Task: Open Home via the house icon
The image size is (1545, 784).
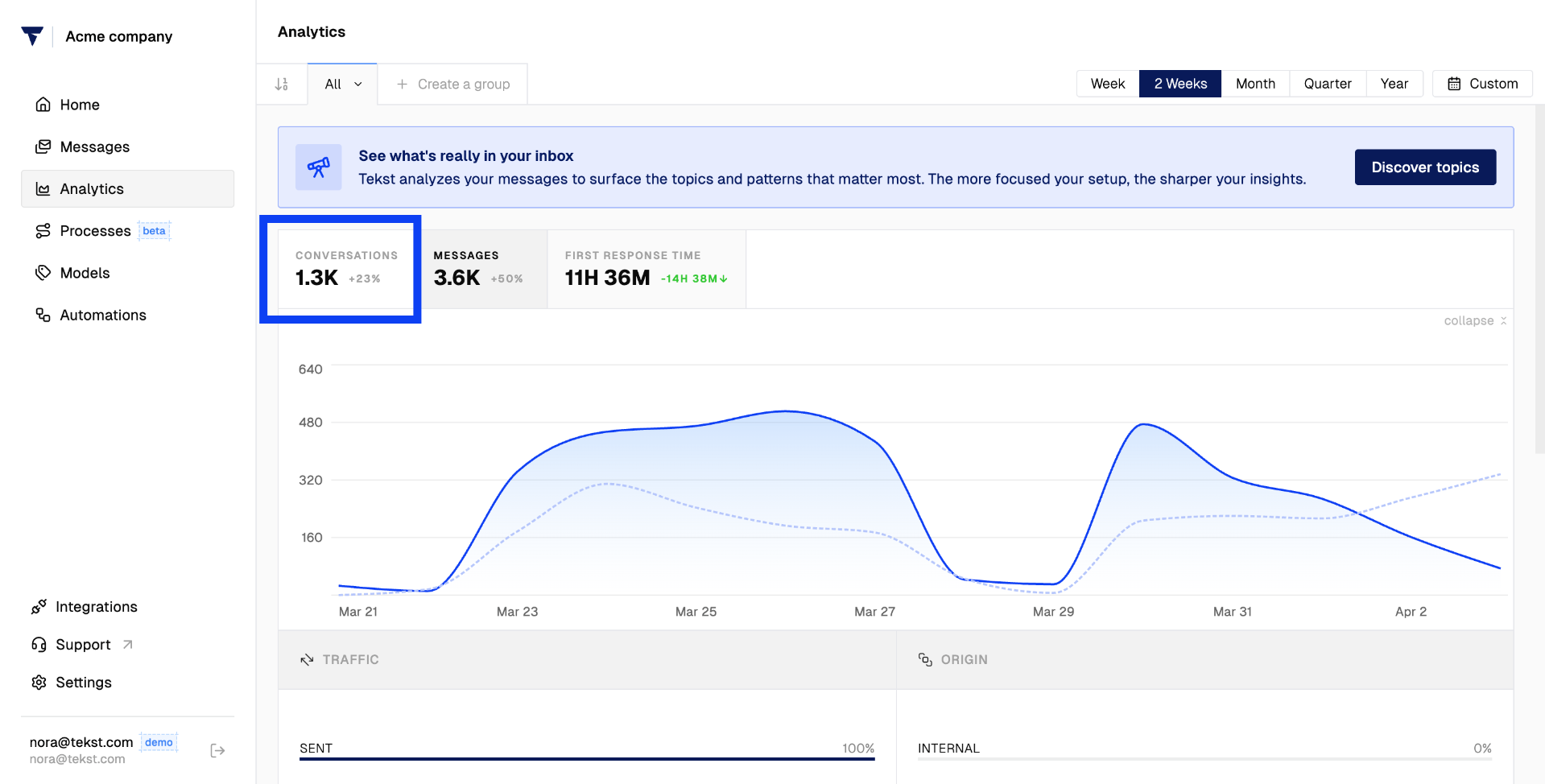Action: click(x=43, y=105)
